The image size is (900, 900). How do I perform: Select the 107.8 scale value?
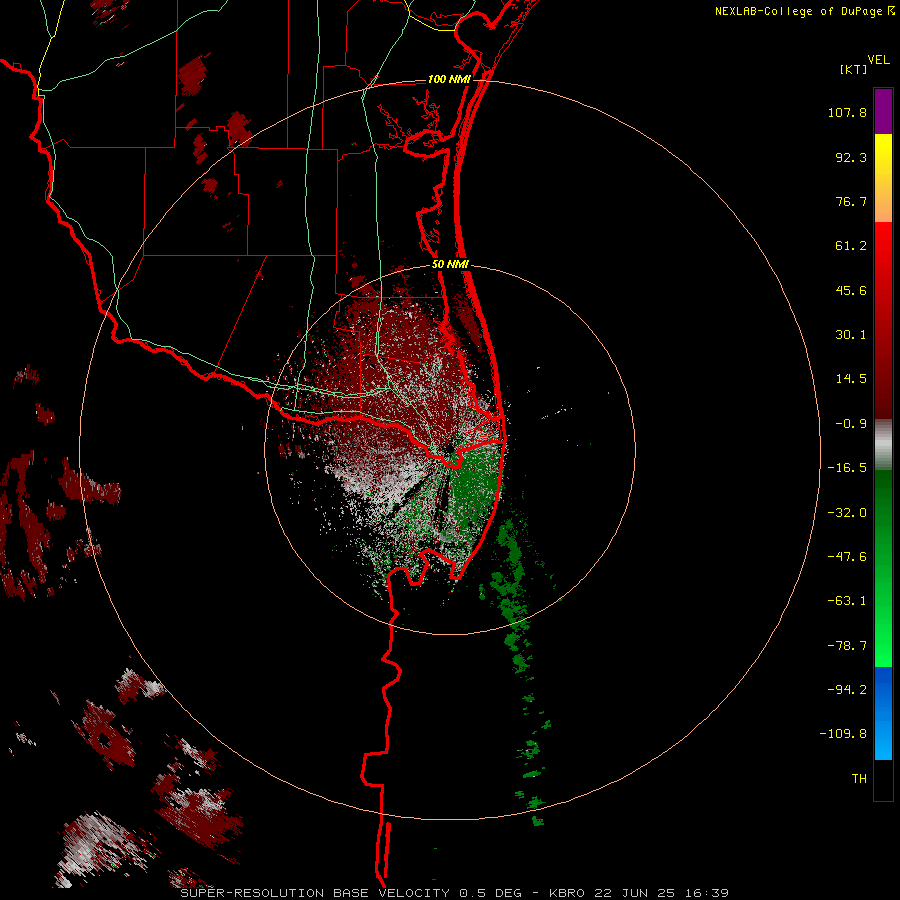(x=847, y=112)
